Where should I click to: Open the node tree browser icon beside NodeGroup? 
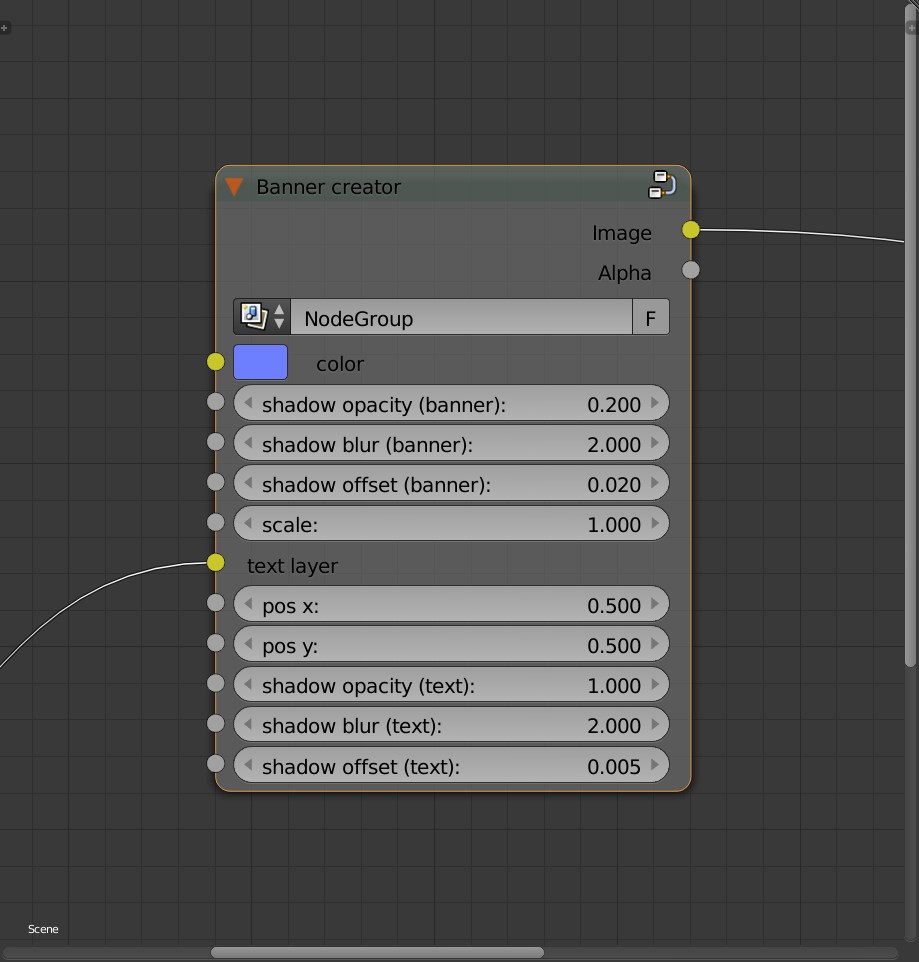(251, 316)
